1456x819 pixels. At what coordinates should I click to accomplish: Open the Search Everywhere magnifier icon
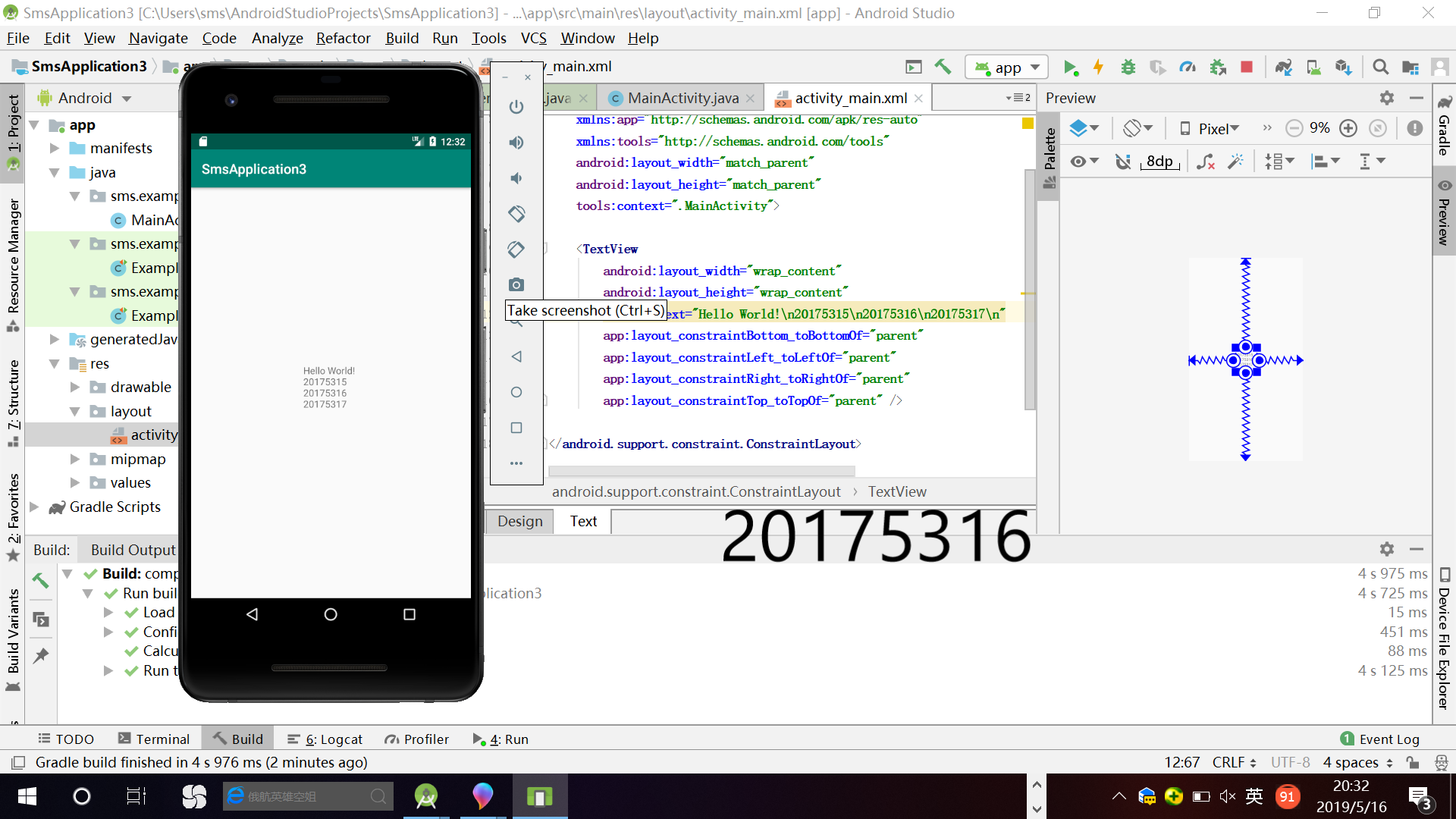1381,67
